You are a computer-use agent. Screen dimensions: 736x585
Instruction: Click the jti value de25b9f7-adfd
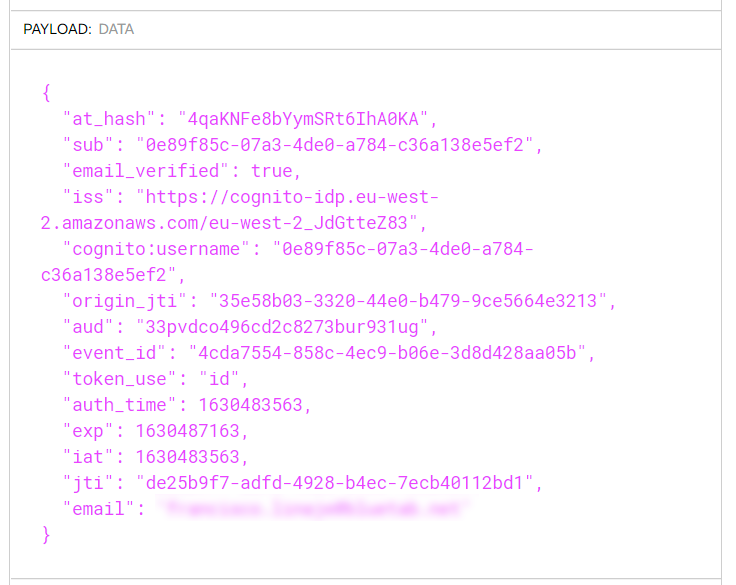pyautogui.click(x=338, y=483)
